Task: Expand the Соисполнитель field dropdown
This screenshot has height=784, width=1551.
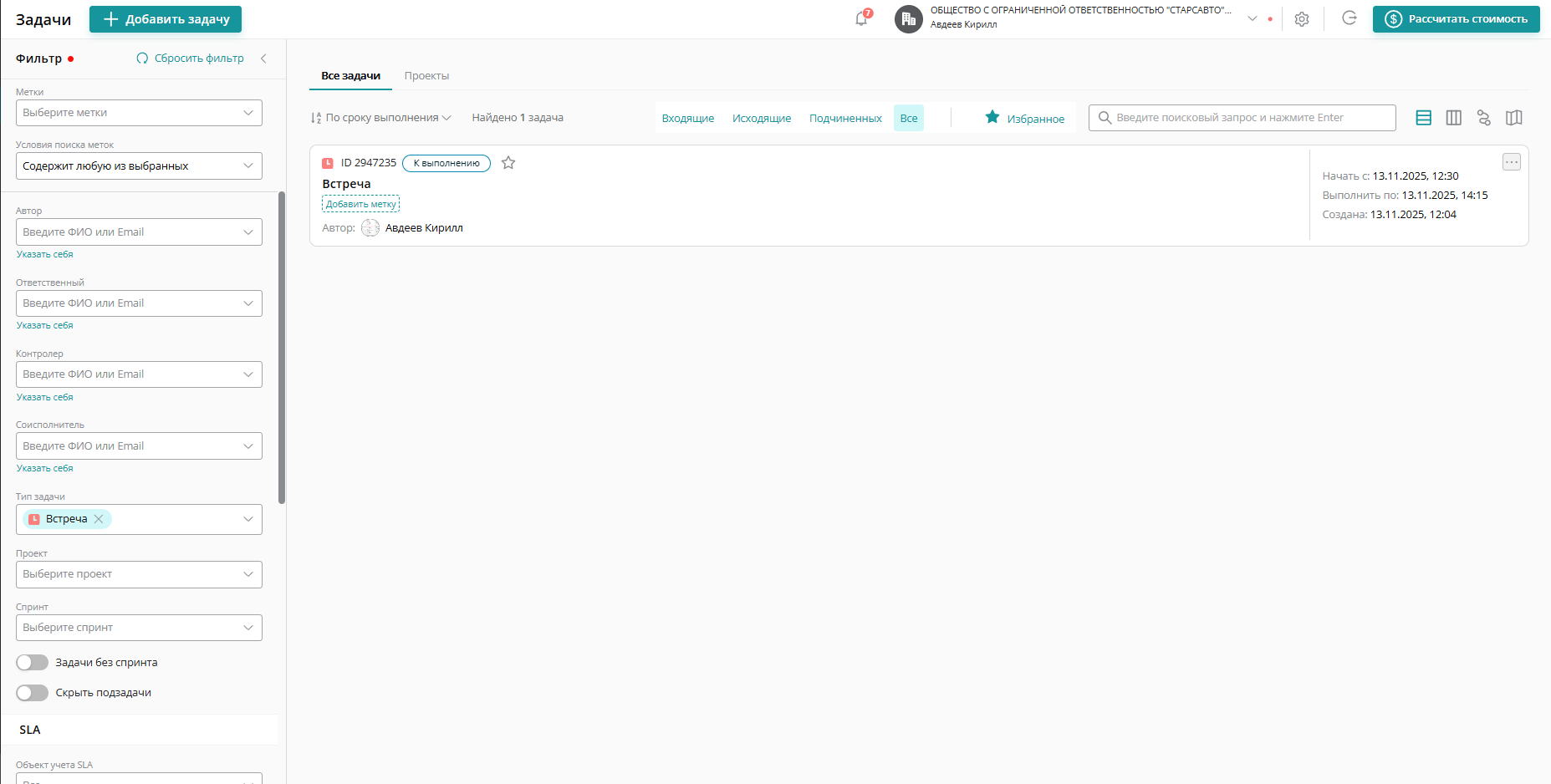Action: coord(248,446)
